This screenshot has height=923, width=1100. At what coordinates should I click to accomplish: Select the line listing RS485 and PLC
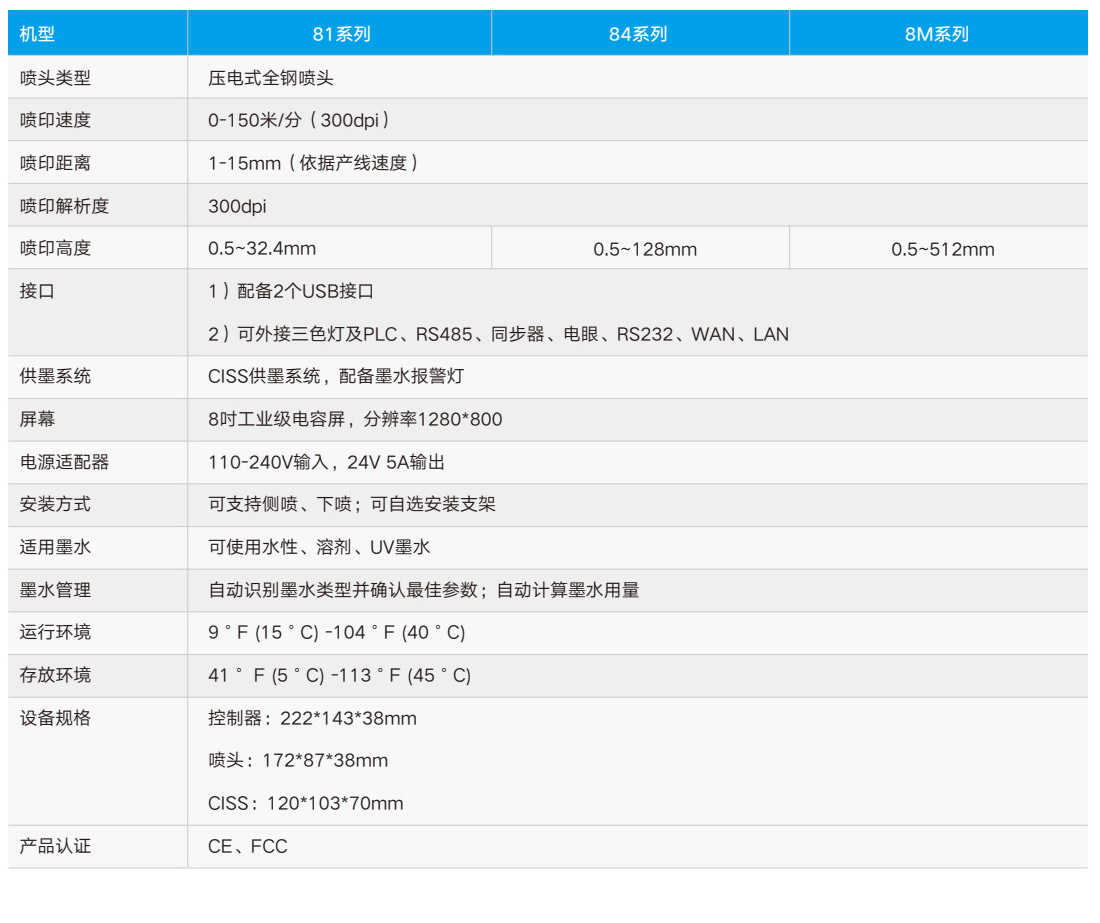[x=498, y=334]
